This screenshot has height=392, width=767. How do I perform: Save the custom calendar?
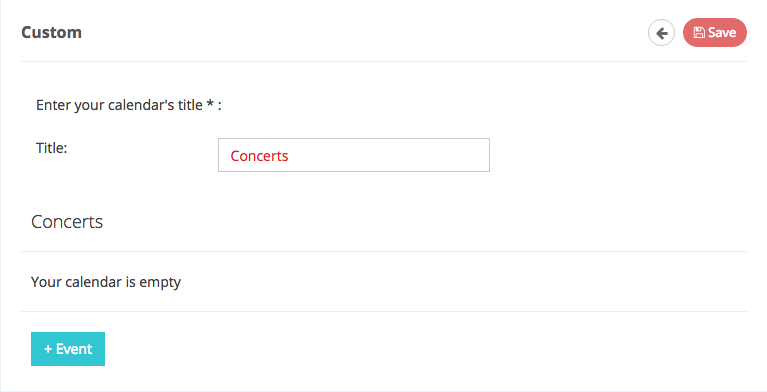[715, 32]
